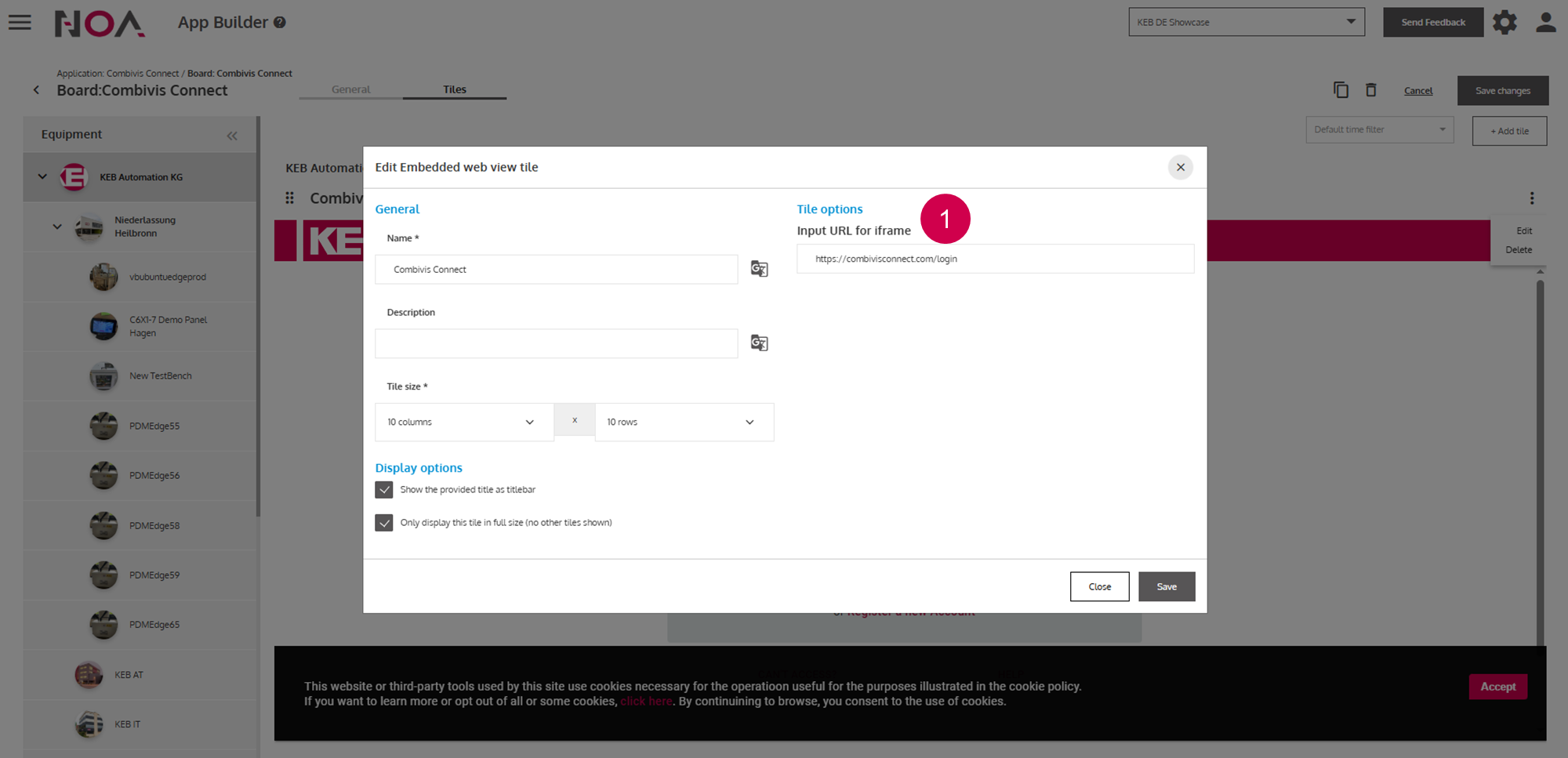Open the hamburger navigation menu
The height and width of the screenshot is (758, 1568).
pyautogui.click(x=20, y=22)
